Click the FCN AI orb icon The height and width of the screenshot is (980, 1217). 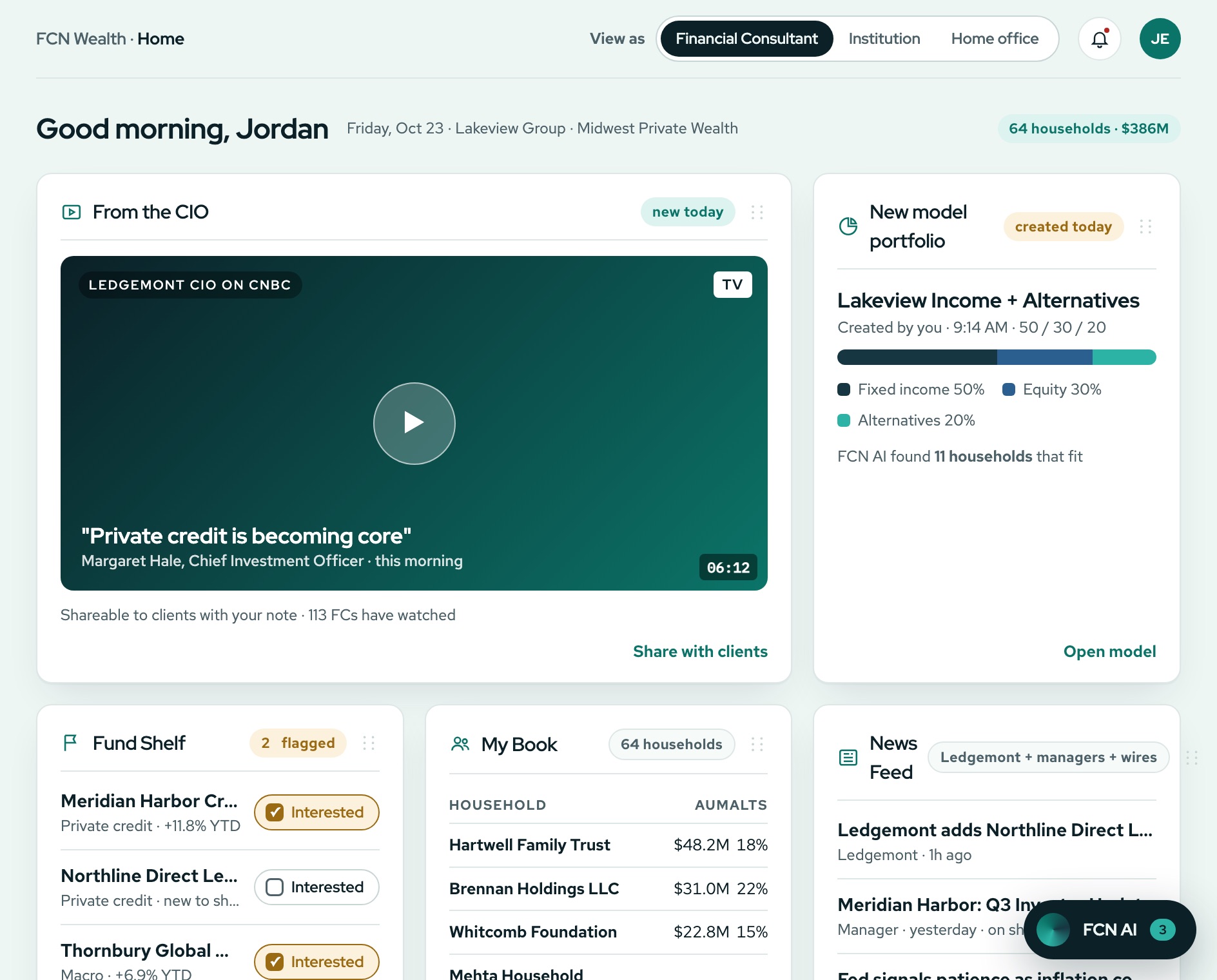(x=1053, y=930)
